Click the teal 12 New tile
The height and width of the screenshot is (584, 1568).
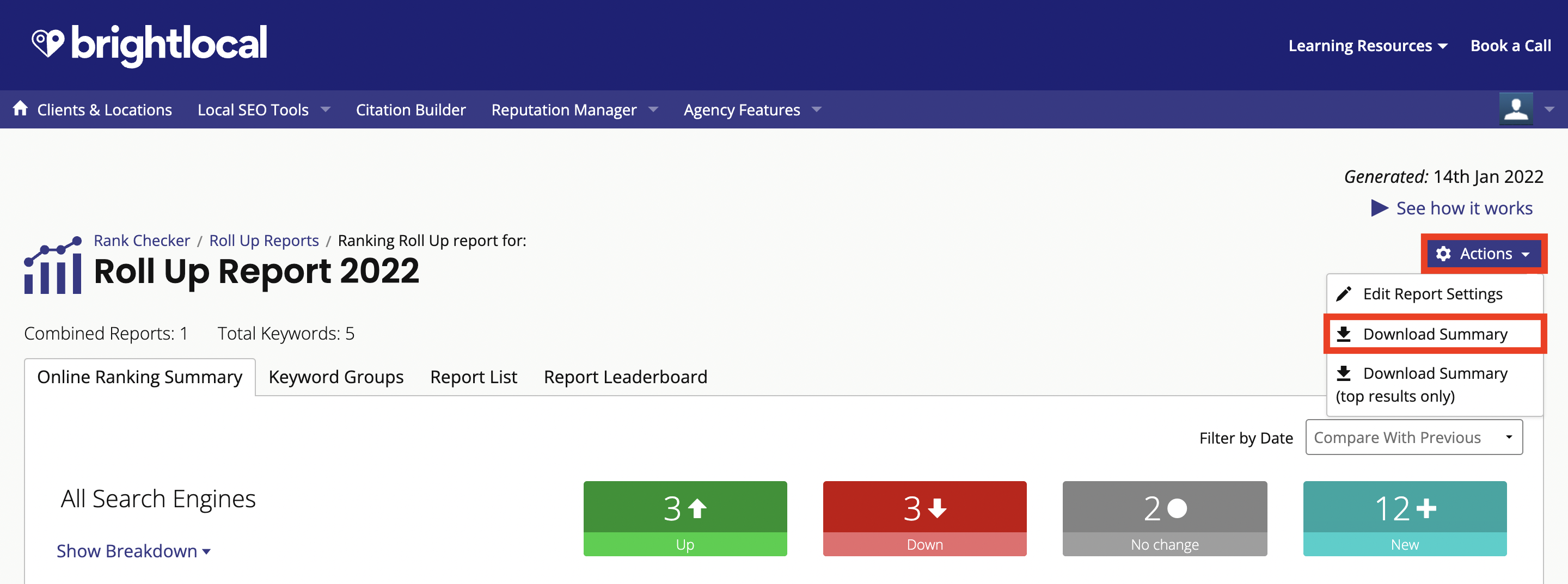coord(1405,518)
